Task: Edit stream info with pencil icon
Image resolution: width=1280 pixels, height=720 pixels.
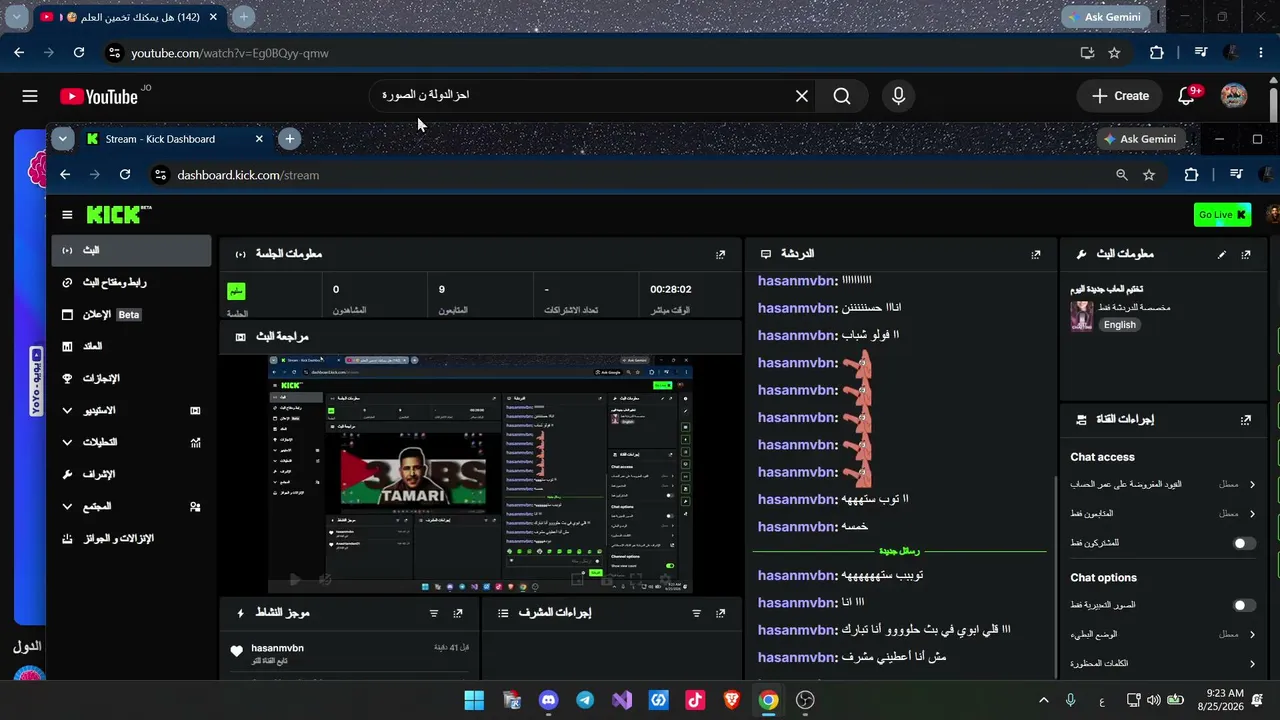Action: point(1222,254)
